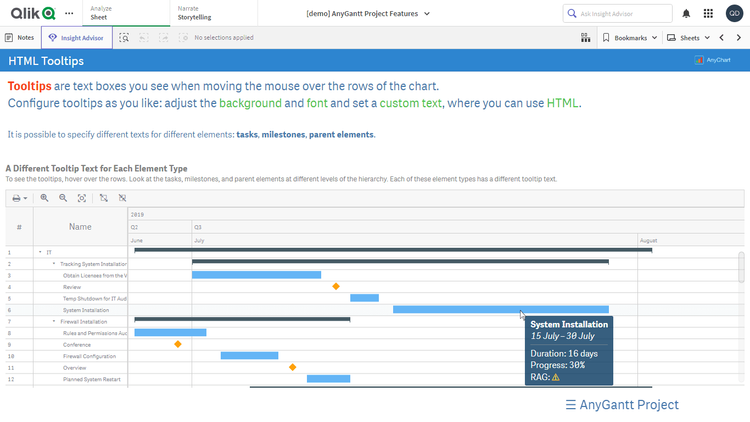Open the print options dropdown
This screenshot has width=750, height=422.
coord(19,198)
